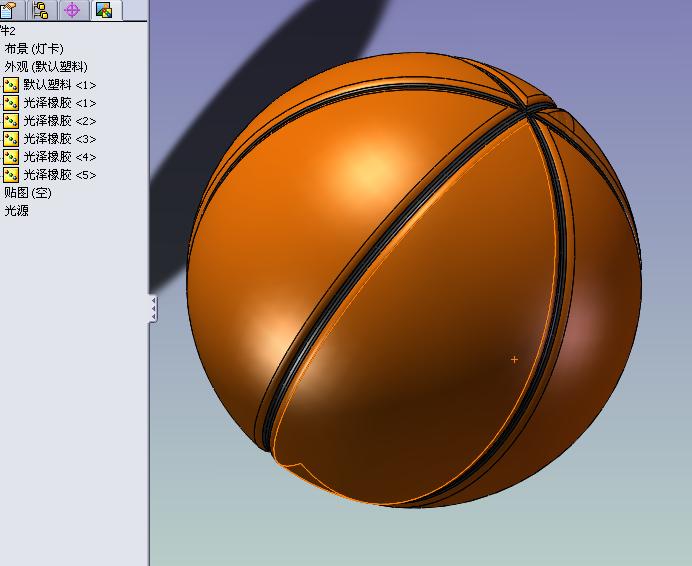Open the DimXpert manager tab

72,10
